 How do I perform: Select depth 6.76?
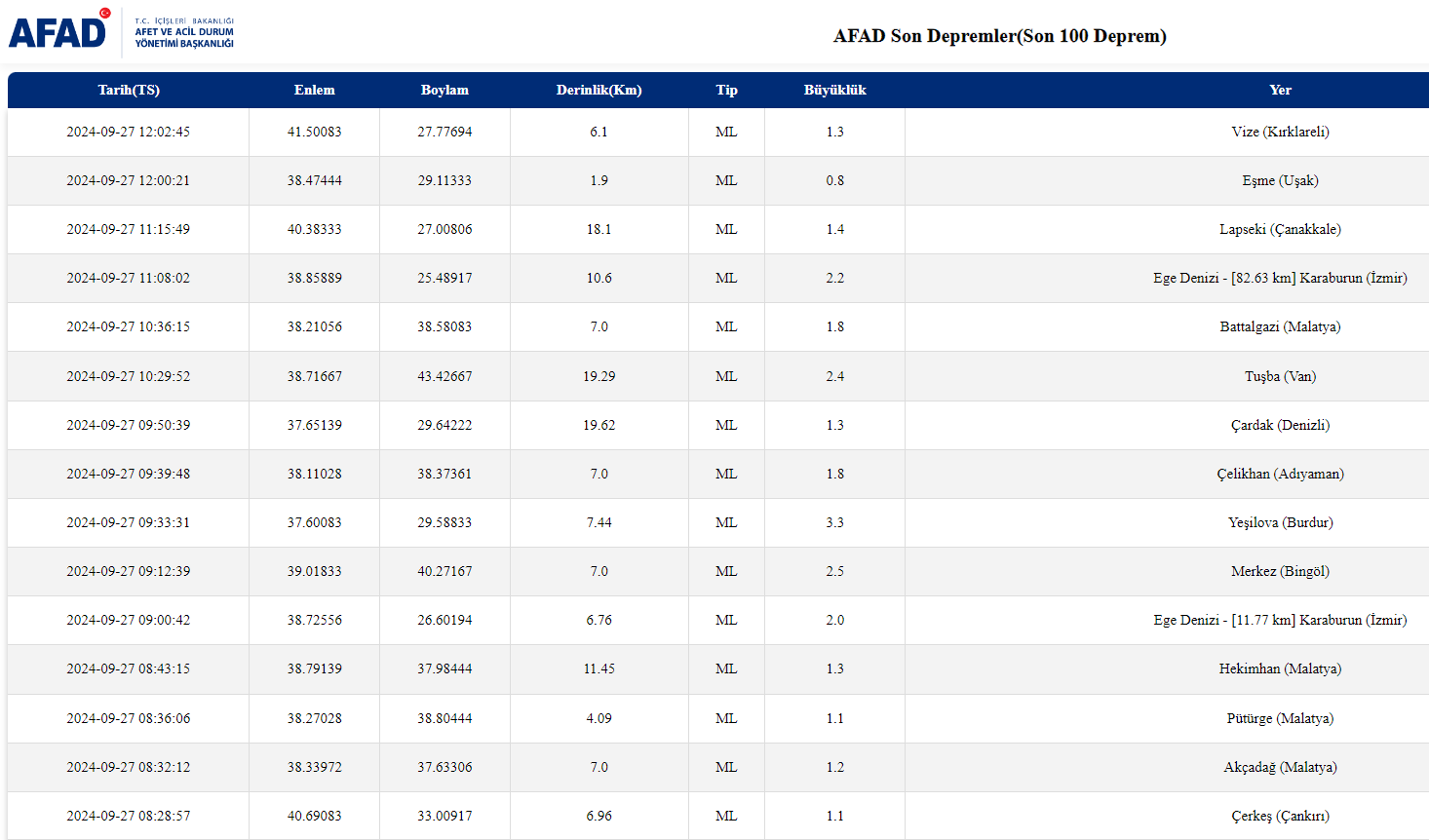pyautogui.click(x=599, y=620)
